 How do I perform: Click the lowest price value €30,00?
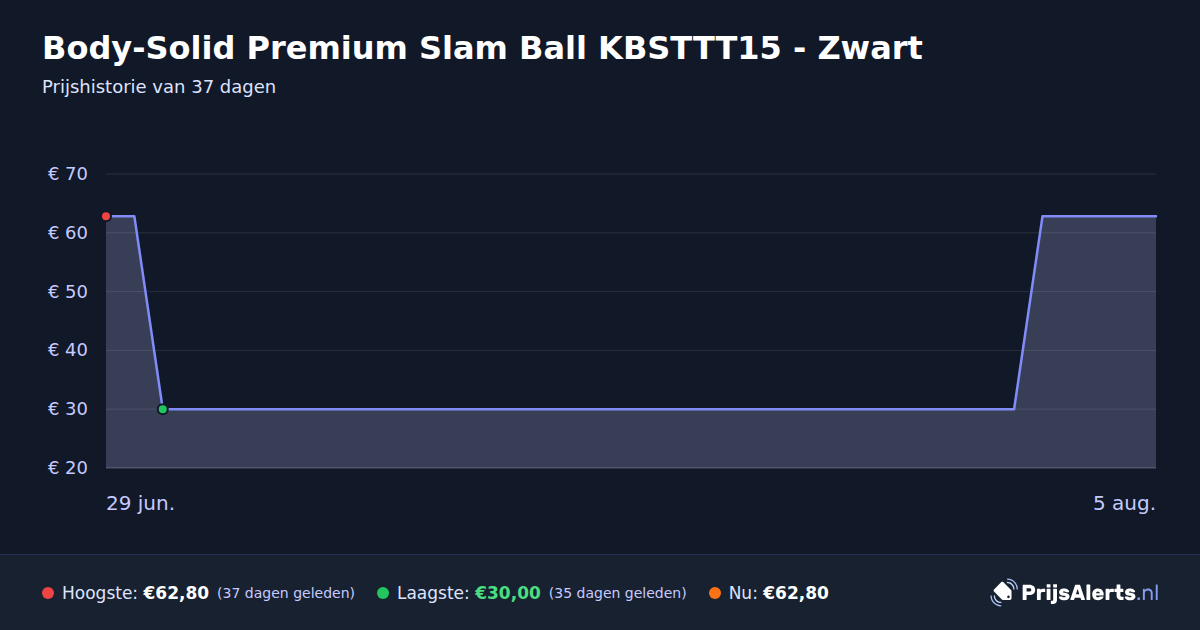507,593
